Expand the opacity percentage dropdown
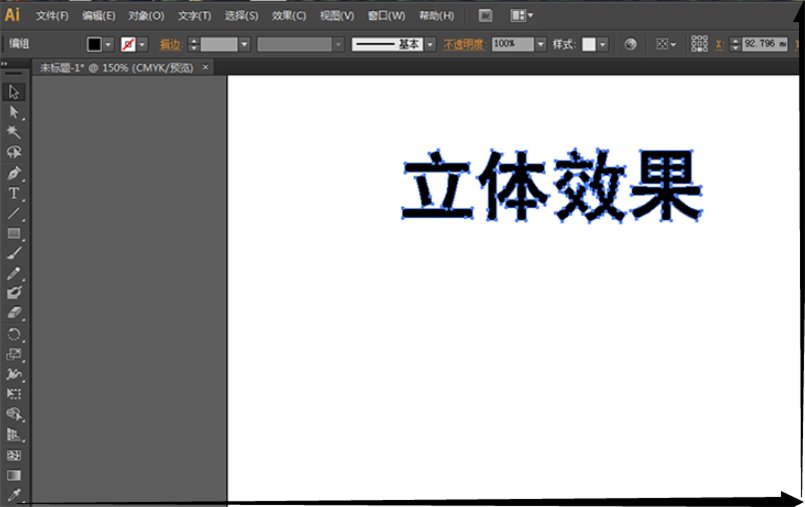This screenshot has height=507, width=805. (x=540, y=45)
